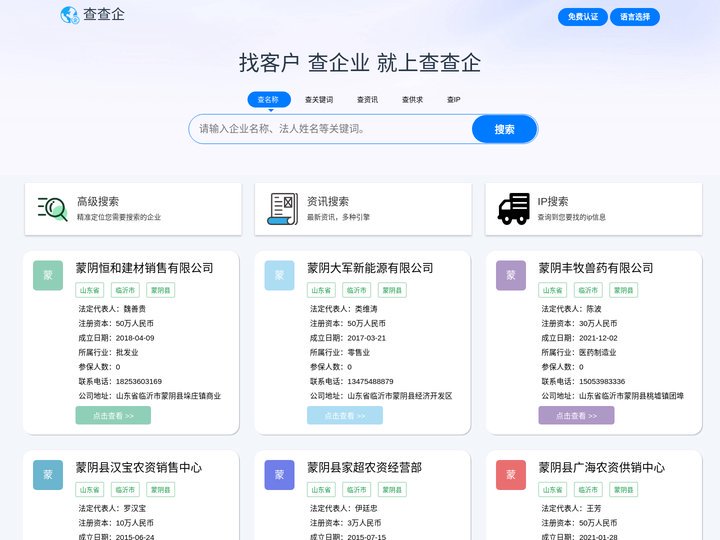Click avatar tile of 蒙阴县家超农资经营部
Image resolution: width=720 pixels, height=540 pixels.
click(279, 475)
